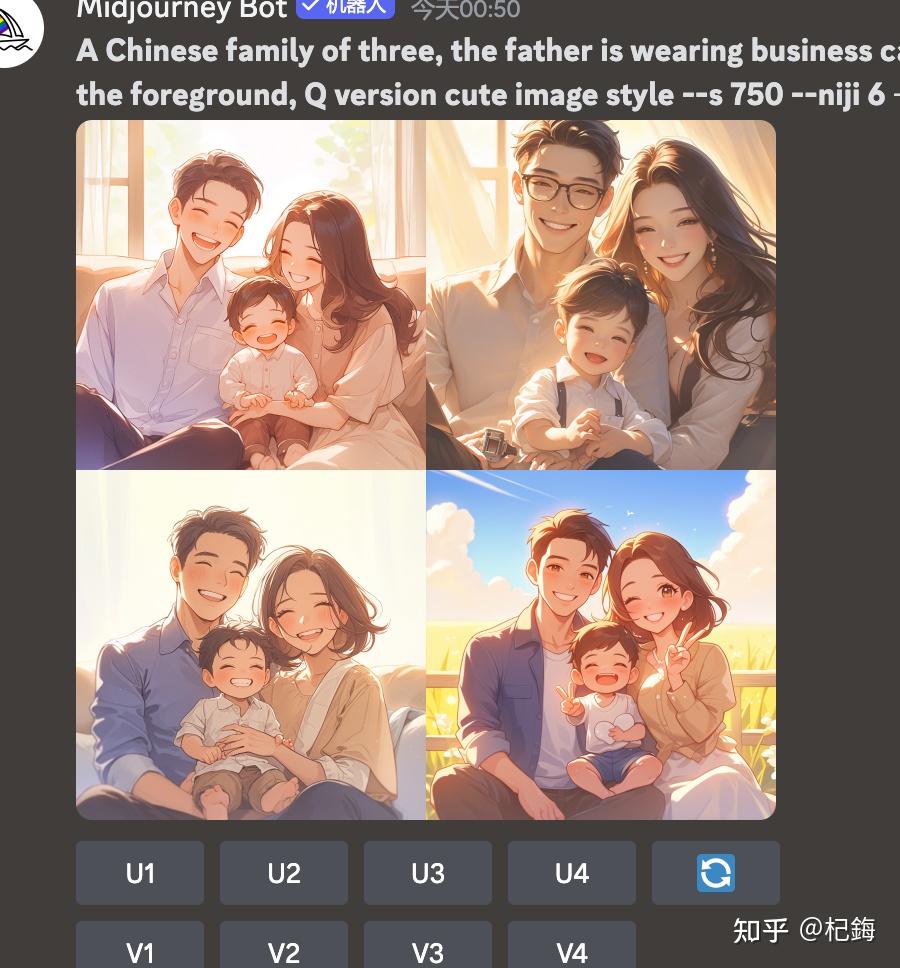
Task: Open top-left family image with laughing father
Action: click(x=251, y=294)
